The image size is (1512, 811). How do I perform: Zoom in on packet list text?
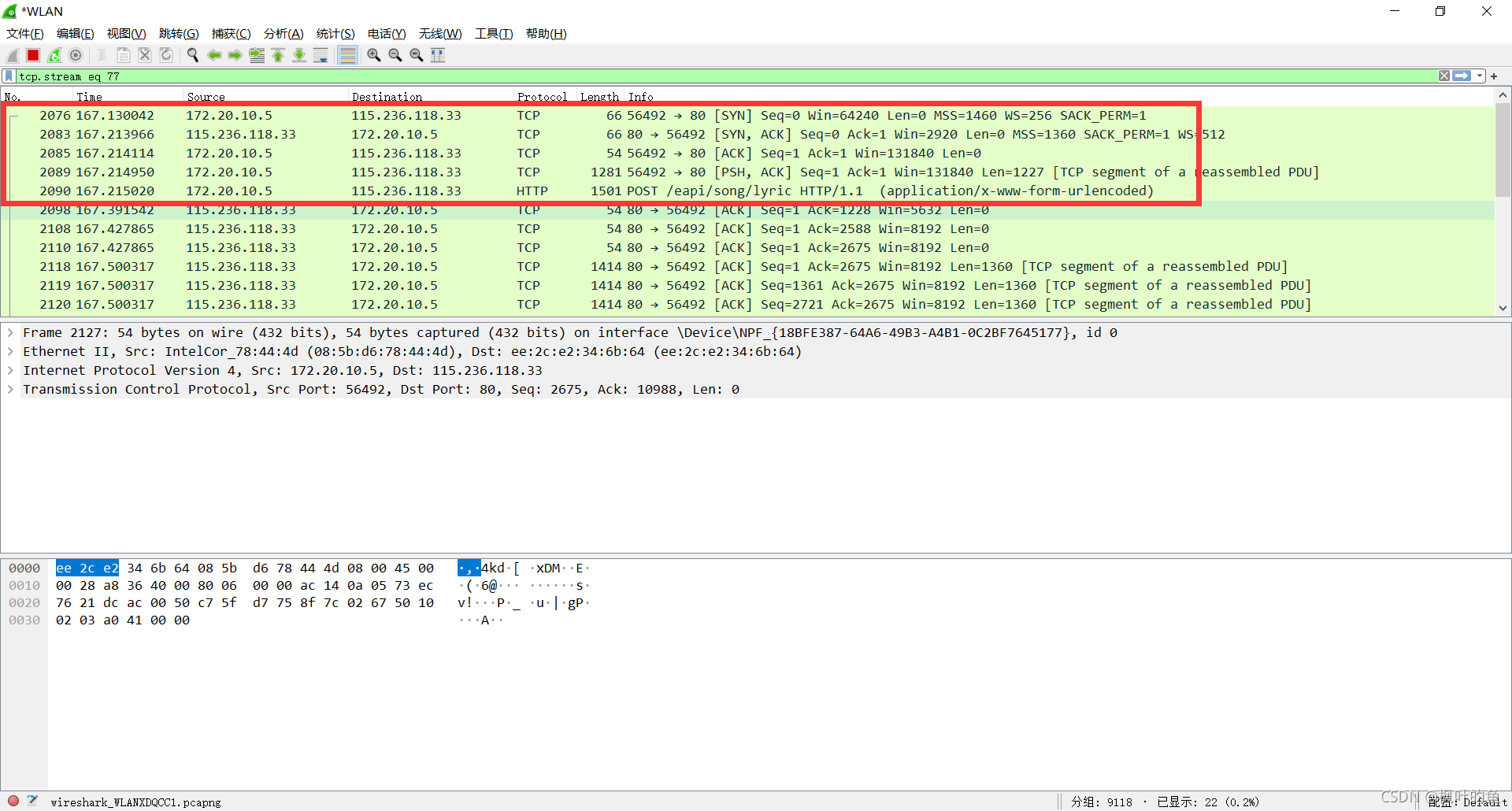(x=374, y=55)
